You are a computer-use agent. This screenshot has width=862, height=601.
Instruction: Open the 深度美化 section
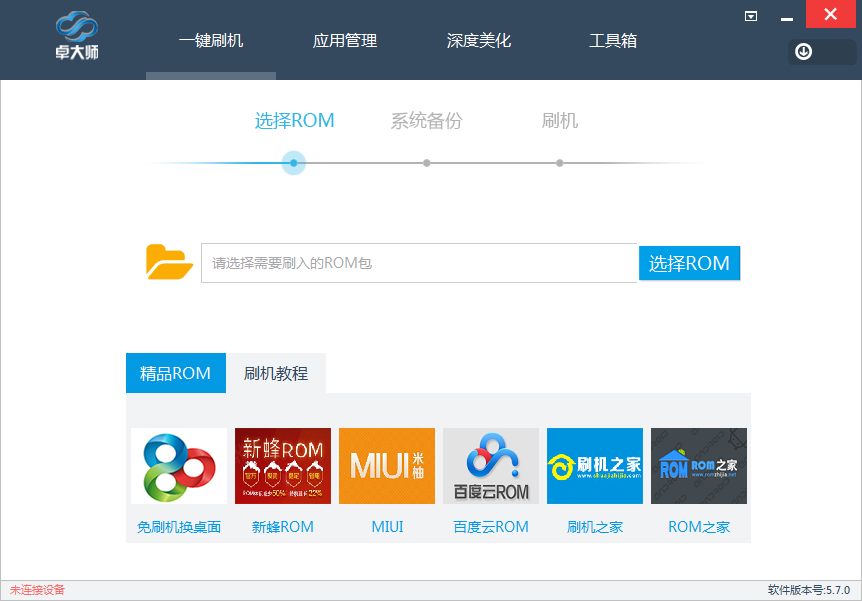[478, 41]
